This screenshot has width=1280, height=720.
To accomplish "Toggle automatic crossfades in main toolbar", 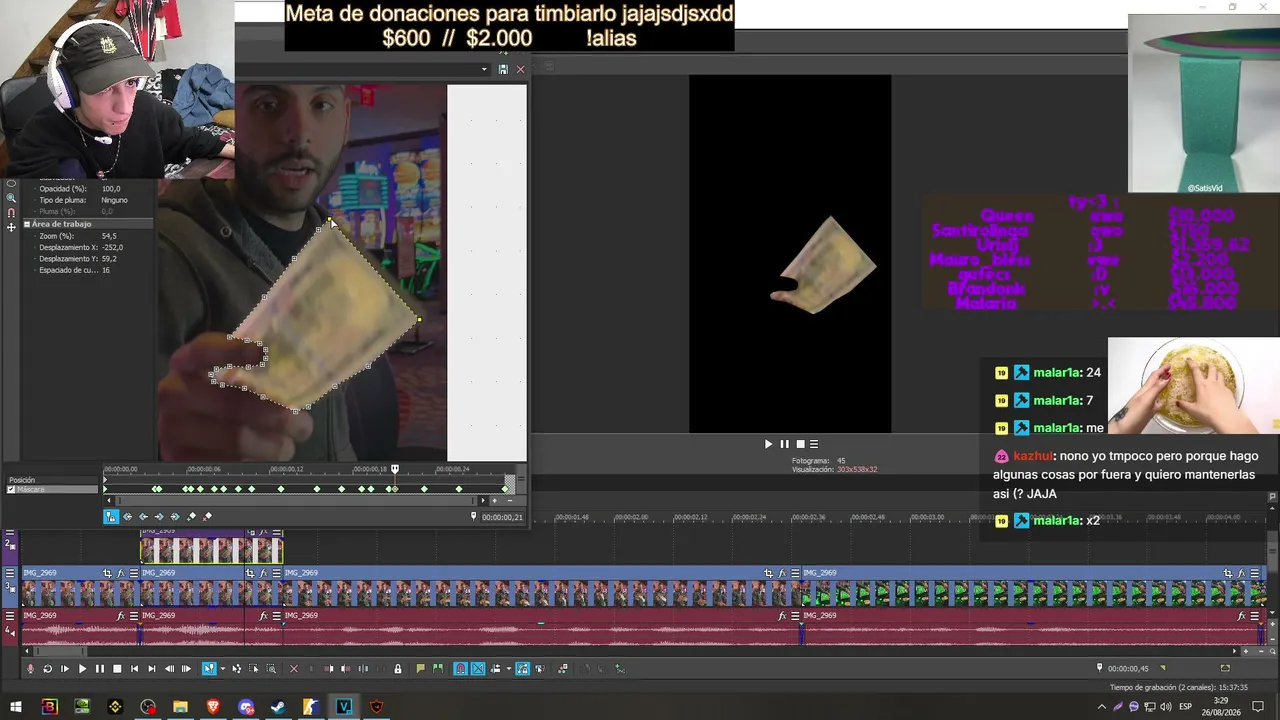I will 478,669.
